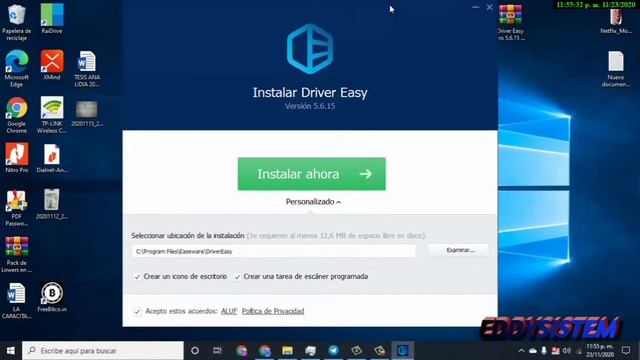
Task: Close the Driver Easy installer window
Action: pyautogui.click(x=489, y=7)
